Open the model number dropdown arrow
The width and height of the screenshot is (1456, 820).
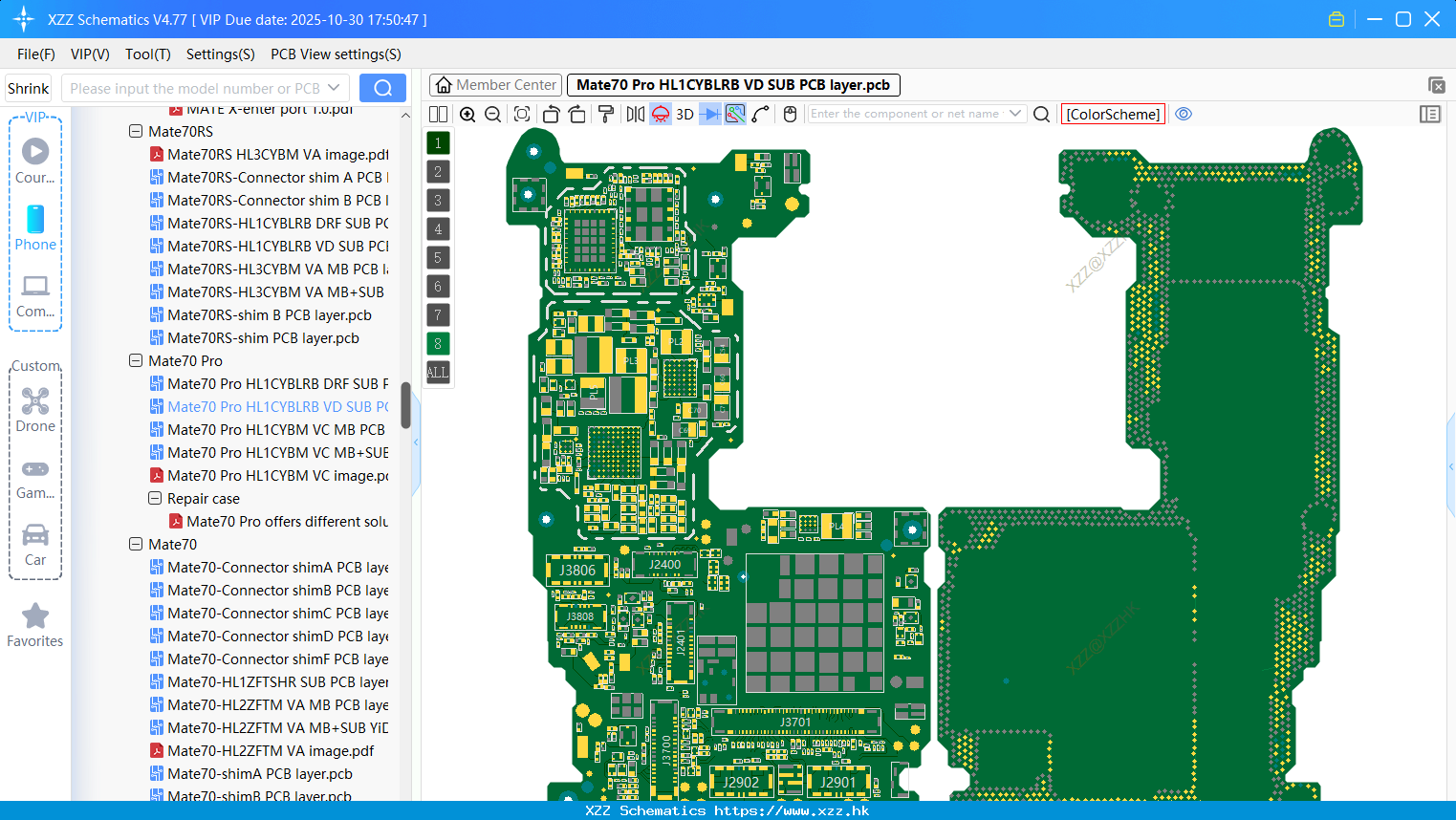point(334,88)
